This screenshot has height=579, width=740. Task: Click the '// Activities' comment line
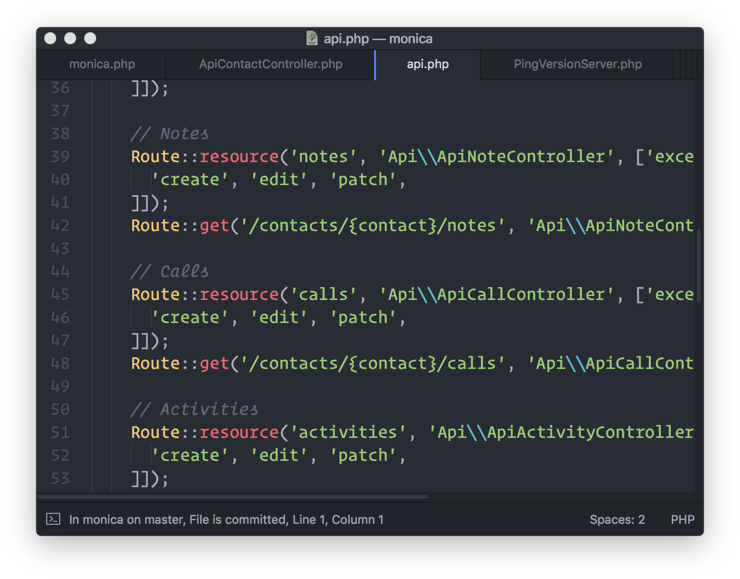pos(194,409)
